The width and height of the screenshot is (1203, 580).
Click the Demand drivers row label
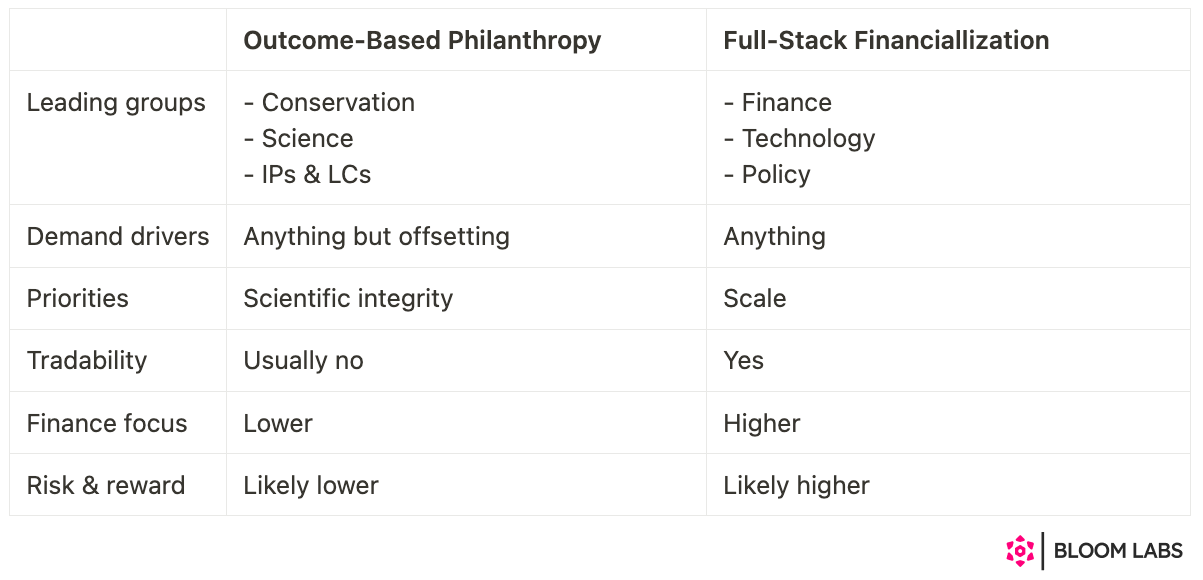pyautogui.click(x=118, y=237)
